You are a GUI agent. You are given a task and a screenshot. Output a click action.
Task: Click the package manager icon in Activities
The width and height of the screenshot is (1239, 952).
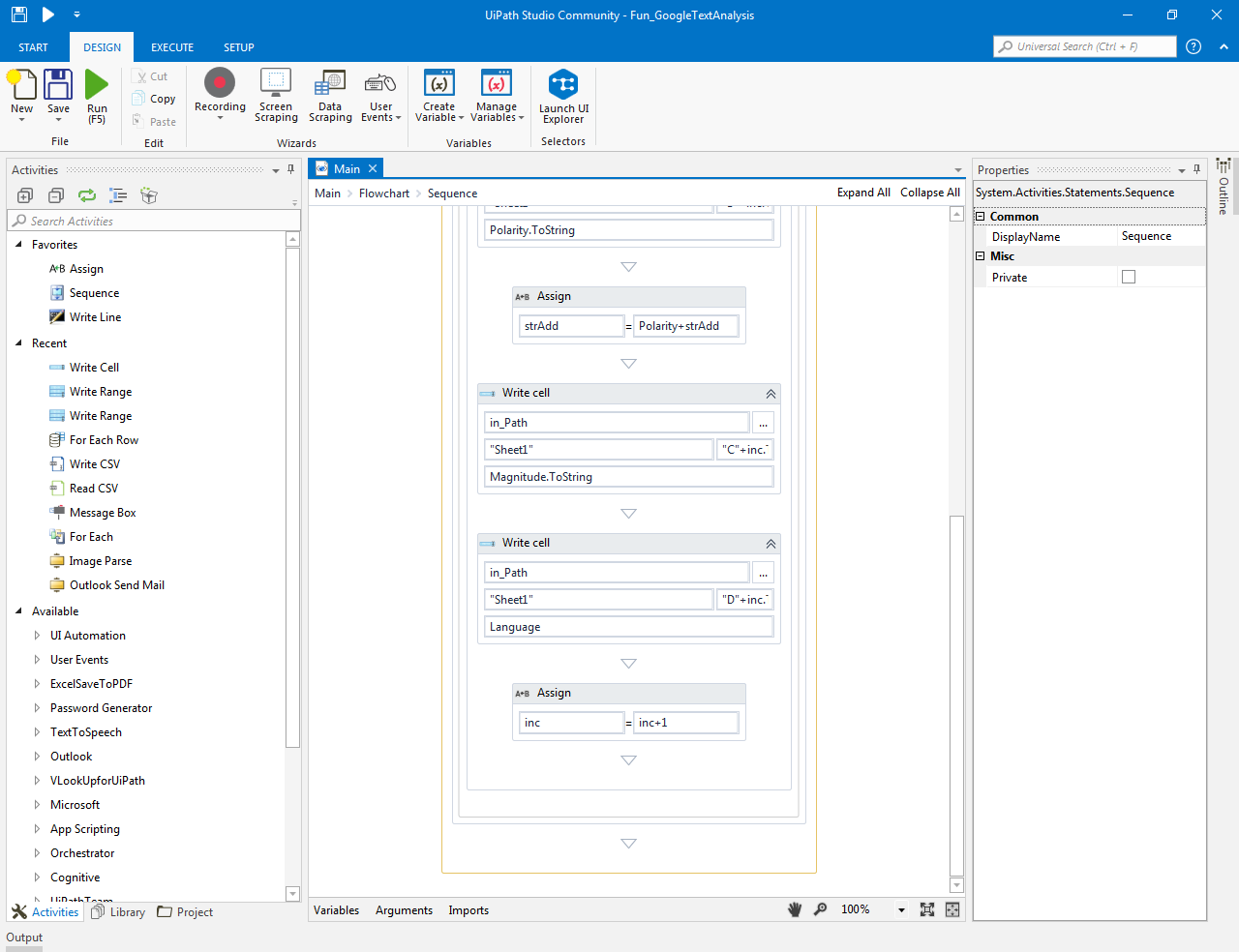click(x=149, y=195)
